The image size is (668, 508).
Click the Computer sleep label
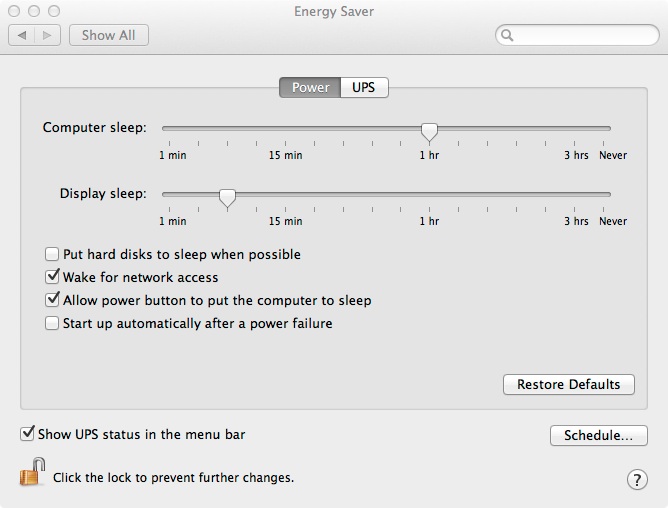[95, 127]
